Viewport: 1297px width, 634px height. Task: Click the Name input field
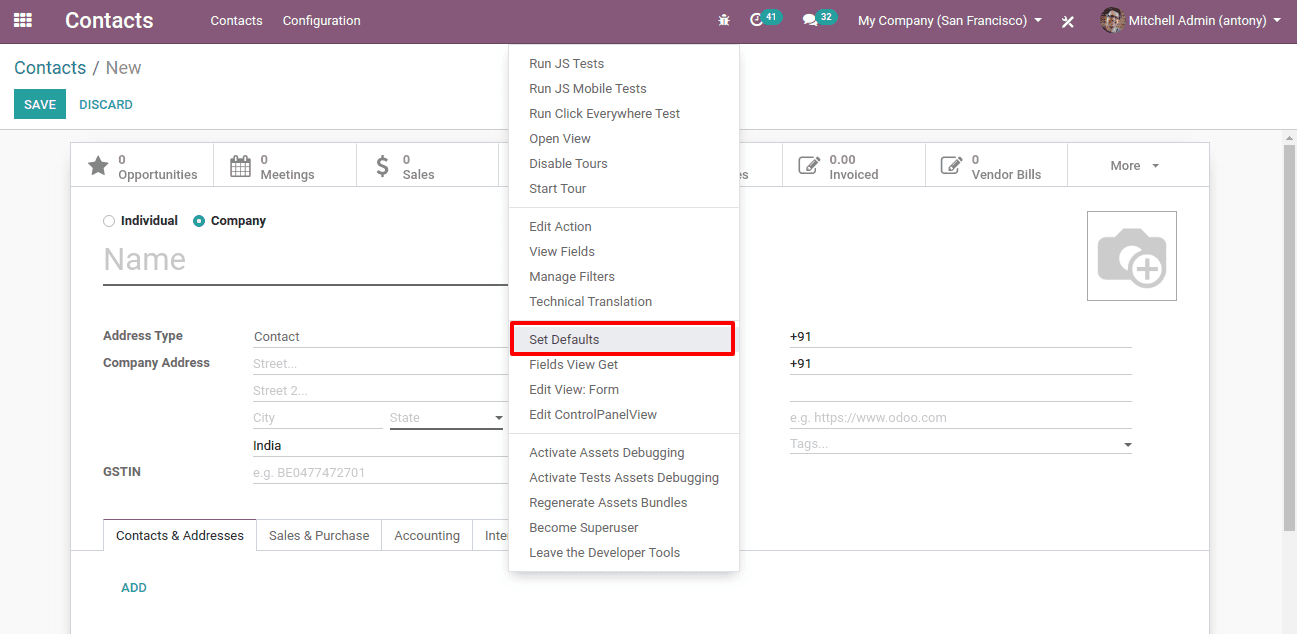pos(305,260)
